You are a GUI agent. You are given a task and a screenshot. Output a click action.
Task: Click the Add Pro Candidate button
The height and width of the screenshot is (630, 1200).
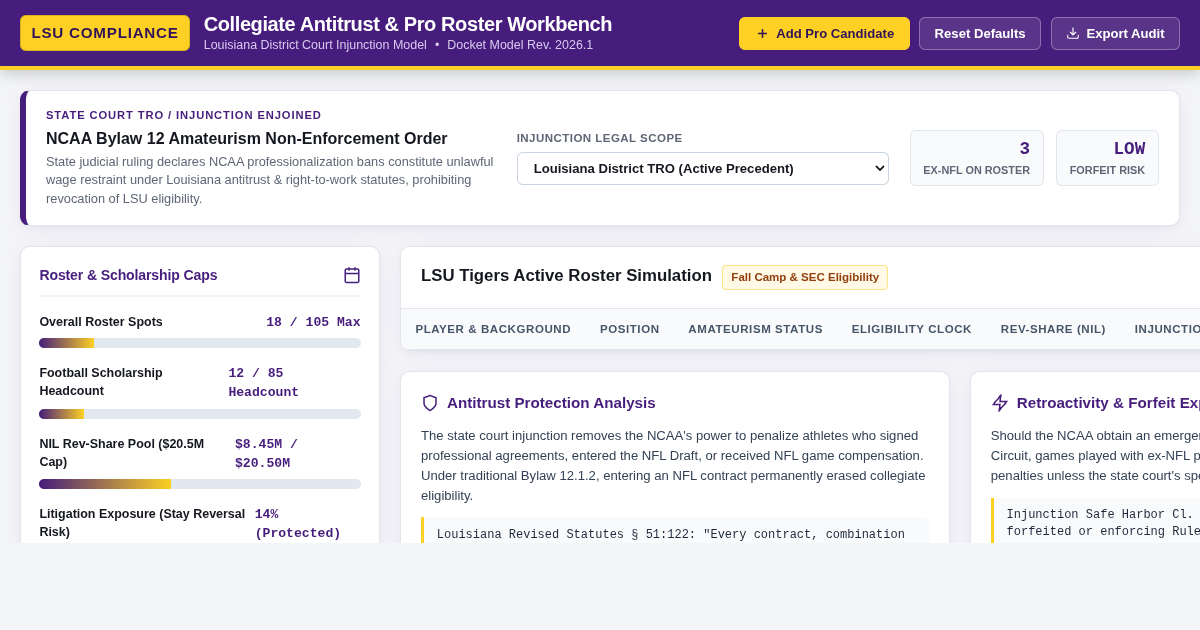[825, 33]
